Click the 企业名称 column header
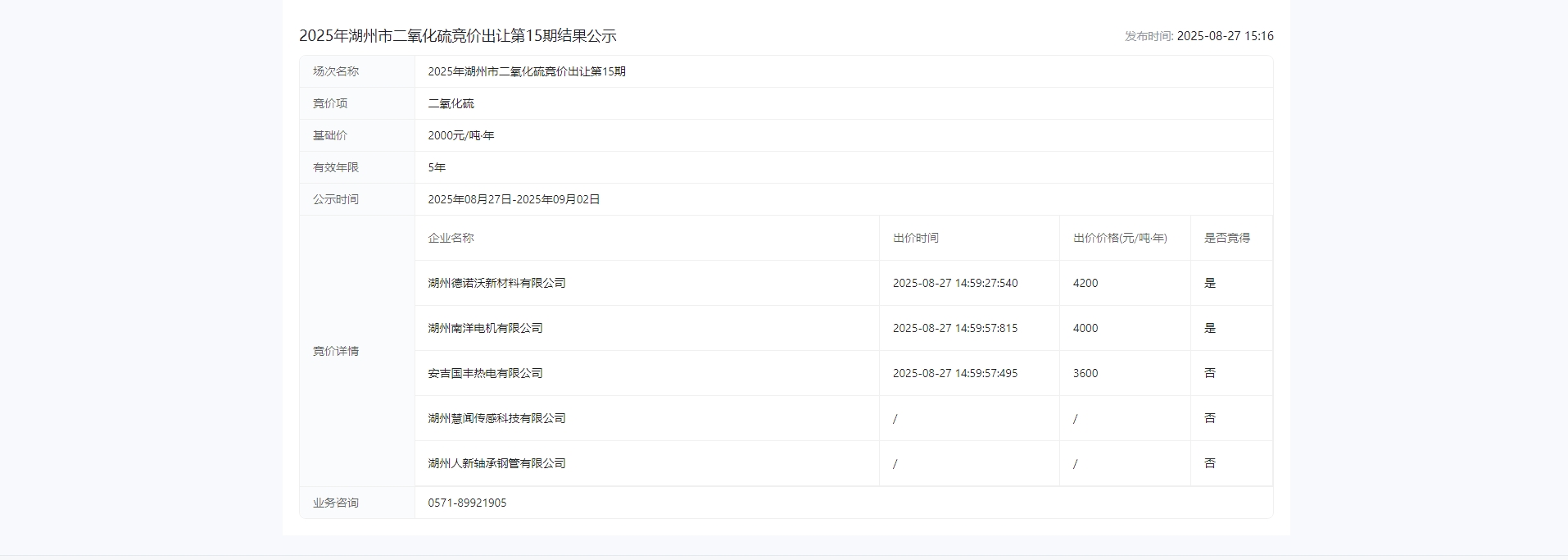This screenshot has width=1568, height=560. (451, 238)
